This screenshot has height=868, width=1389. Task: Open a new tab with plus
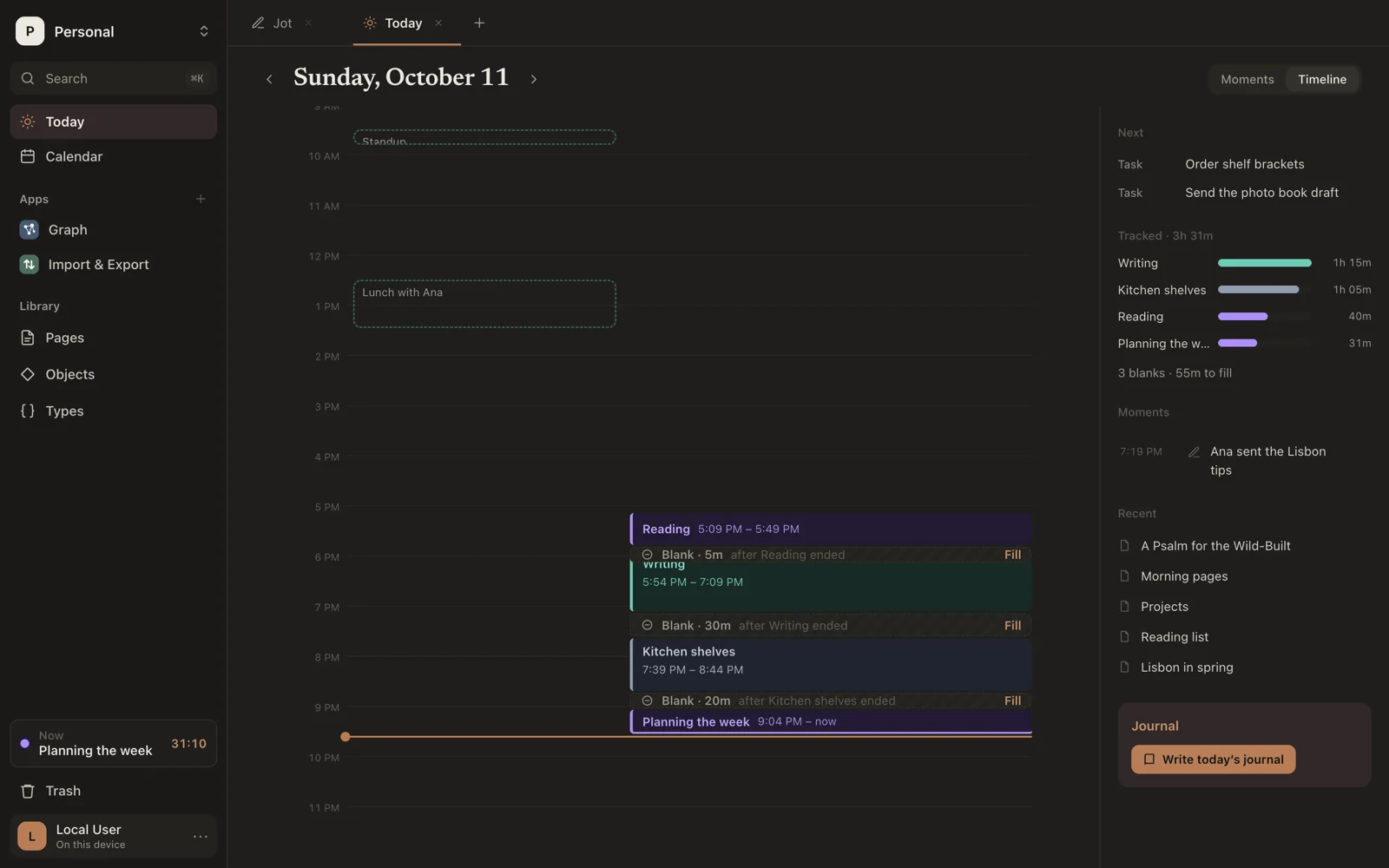tap(479, 23)
